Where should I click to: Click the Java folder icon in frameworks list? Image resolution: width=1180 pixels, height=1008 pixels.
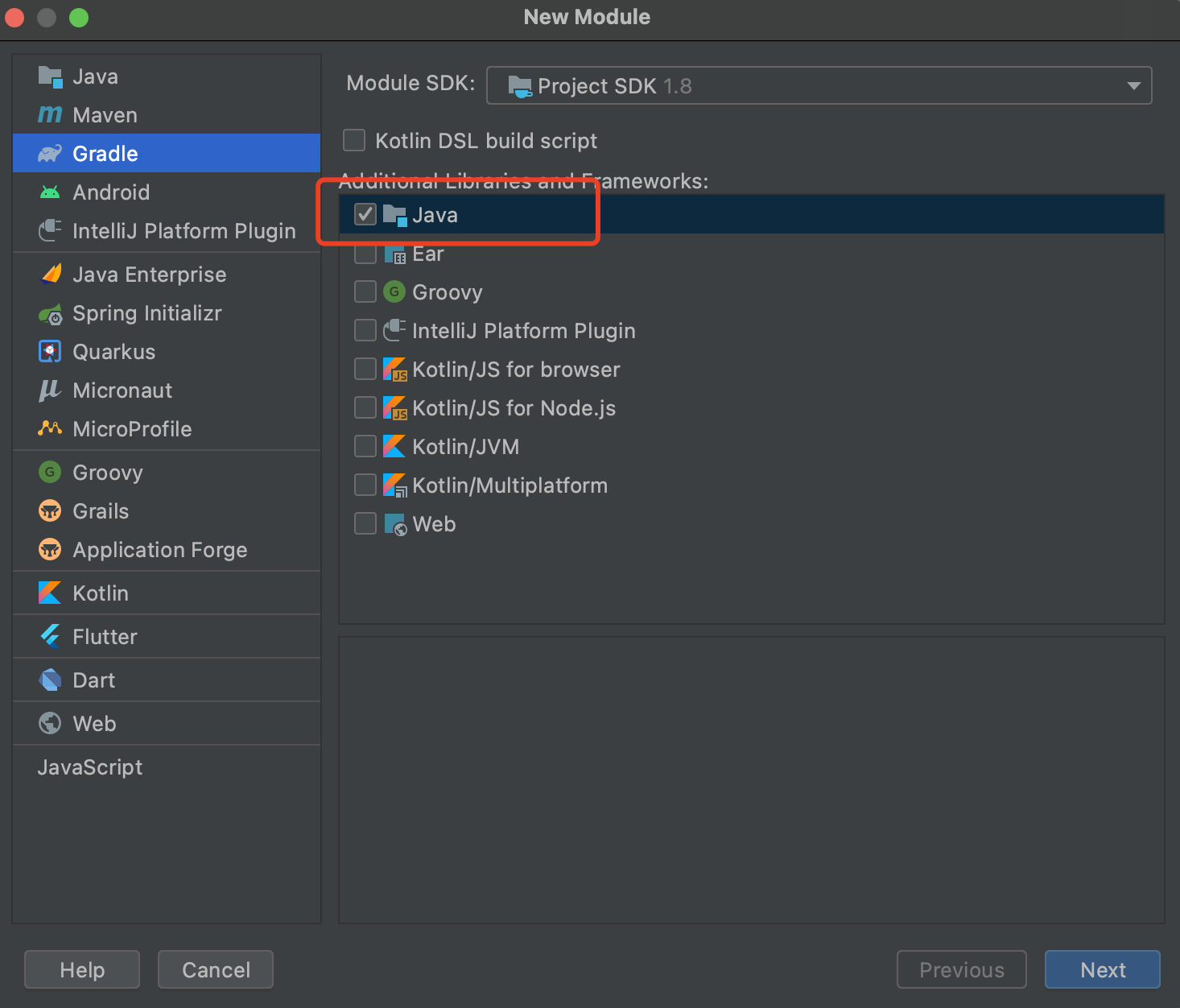click(x=394, y=216)
